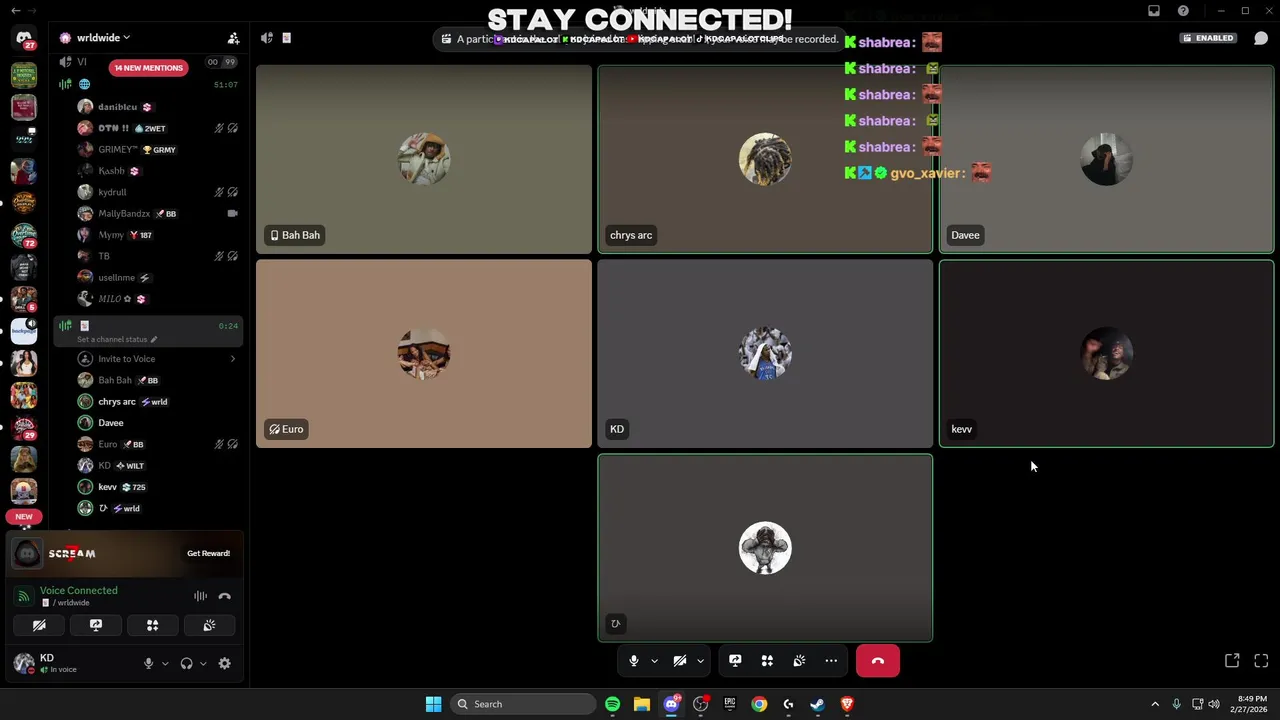Screen dimensions: 1280x720
Task: Expand camera options in the call control bar
Action: [700, 661]
